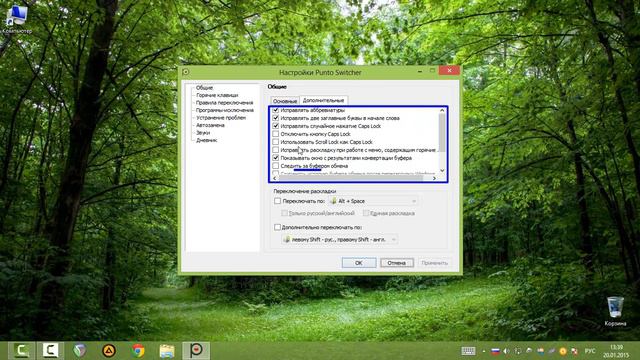The width and height of the screenshot is (640, 360).
Task: Click the Russian flag tray icon
Action: pos(495,351)
